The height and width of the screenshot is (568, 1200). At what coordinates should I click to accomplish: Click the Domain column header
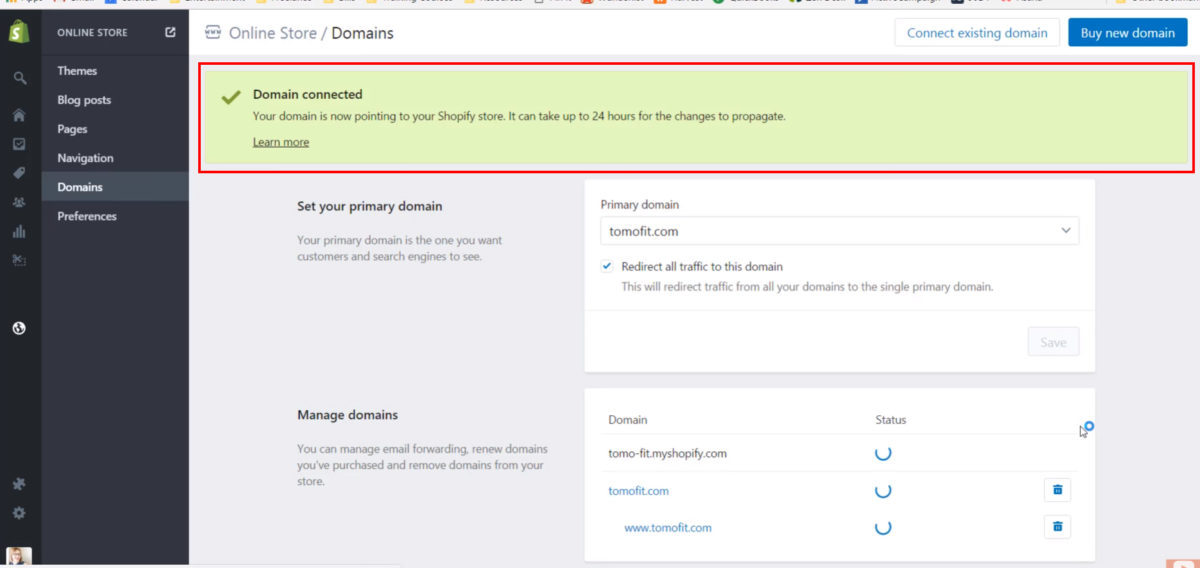pyautogui.click(x=628, y=420)
